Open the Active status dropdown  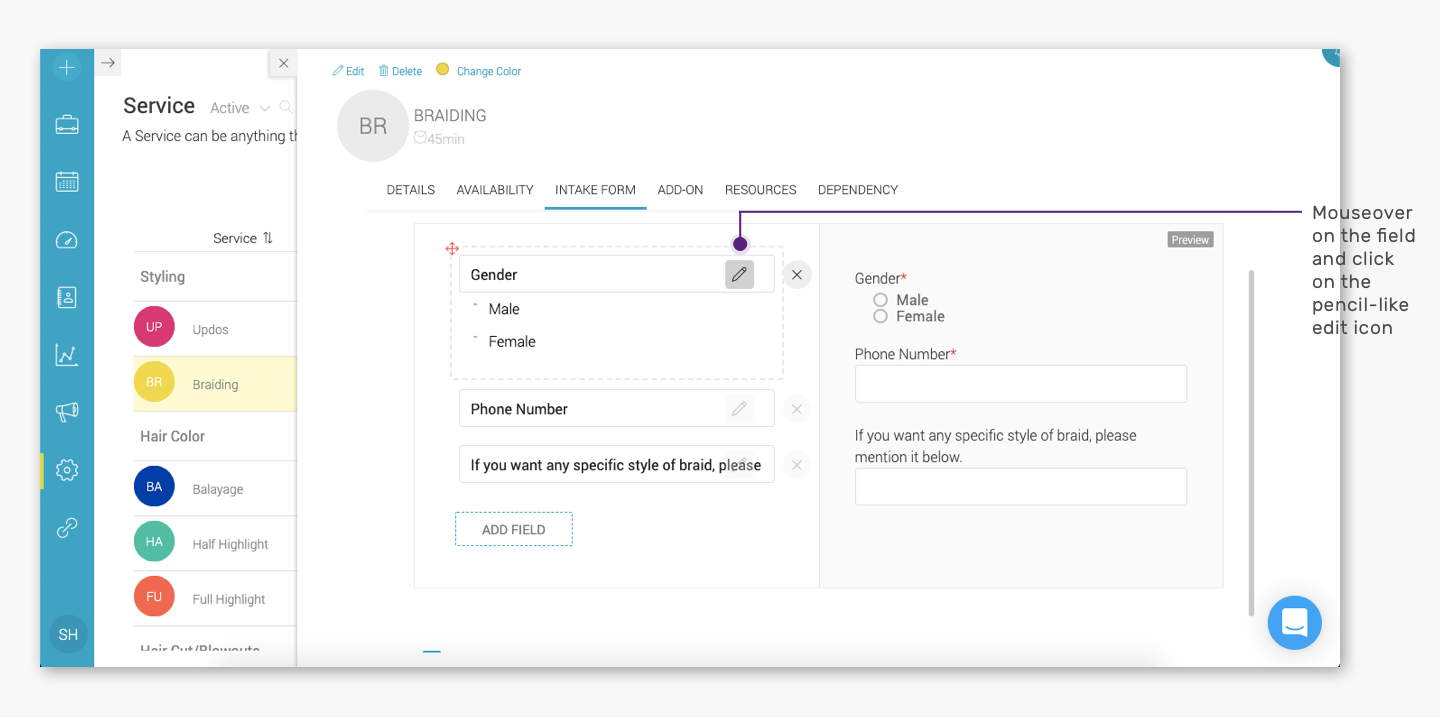point(240,108)
